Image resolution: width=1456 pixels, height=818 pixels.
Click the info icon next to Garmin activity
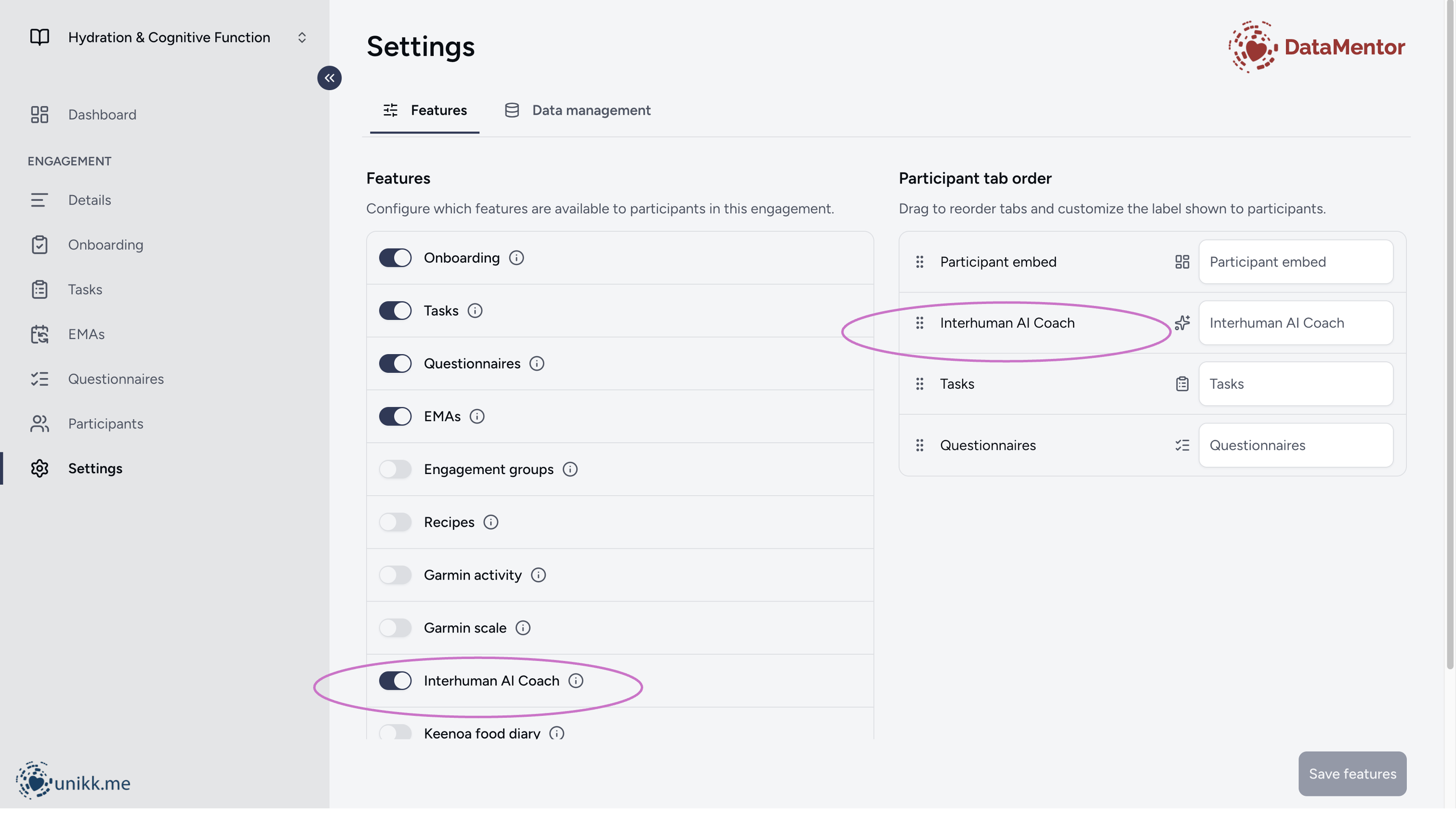(538, 575)
